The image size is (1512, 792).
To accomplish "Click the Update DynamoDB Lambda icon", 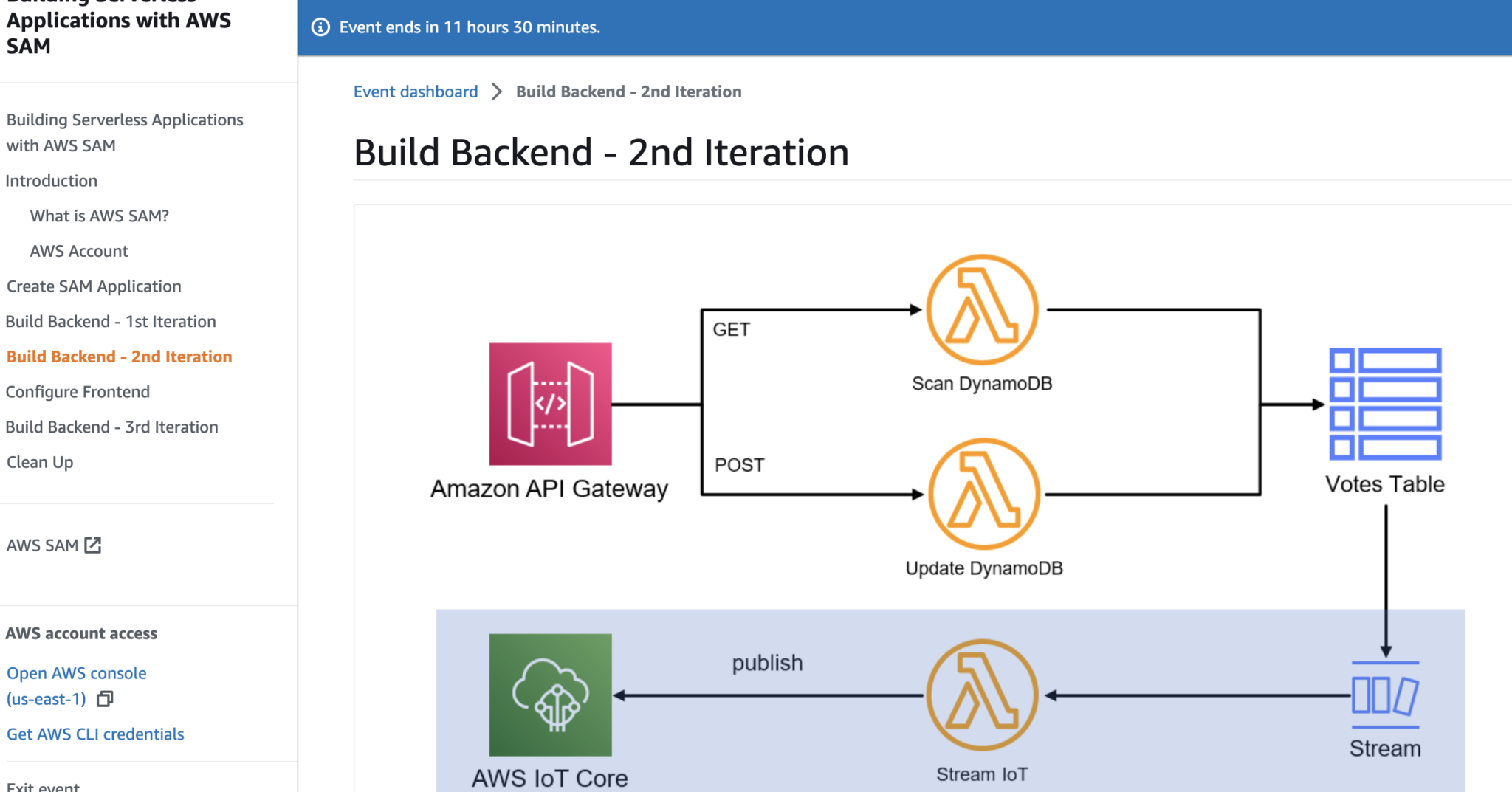I will (984, 495).
